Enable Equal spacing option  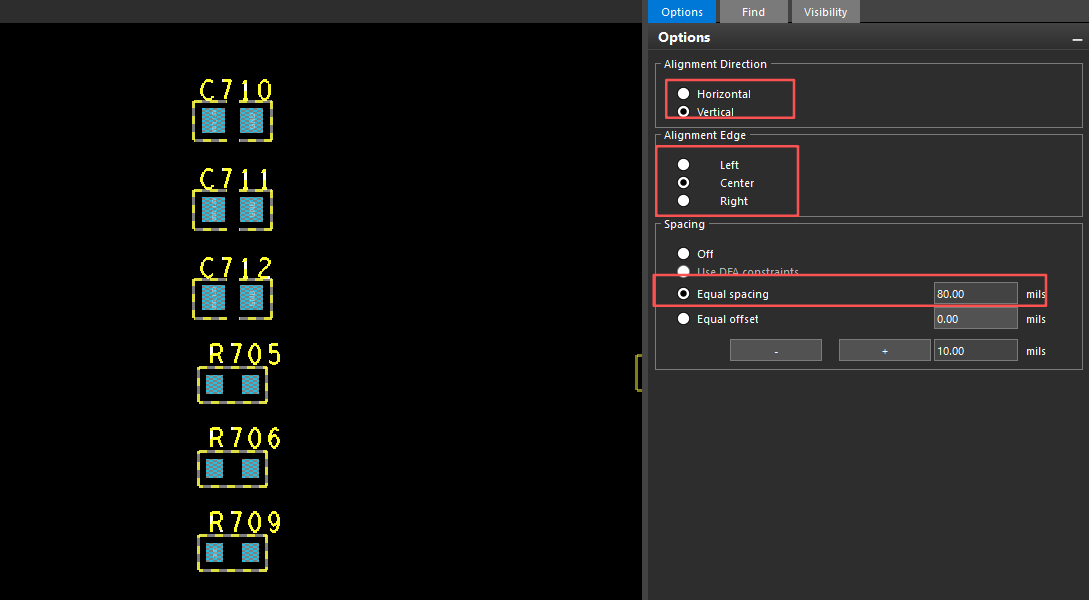pyautogui.click(x=684, y=294)
